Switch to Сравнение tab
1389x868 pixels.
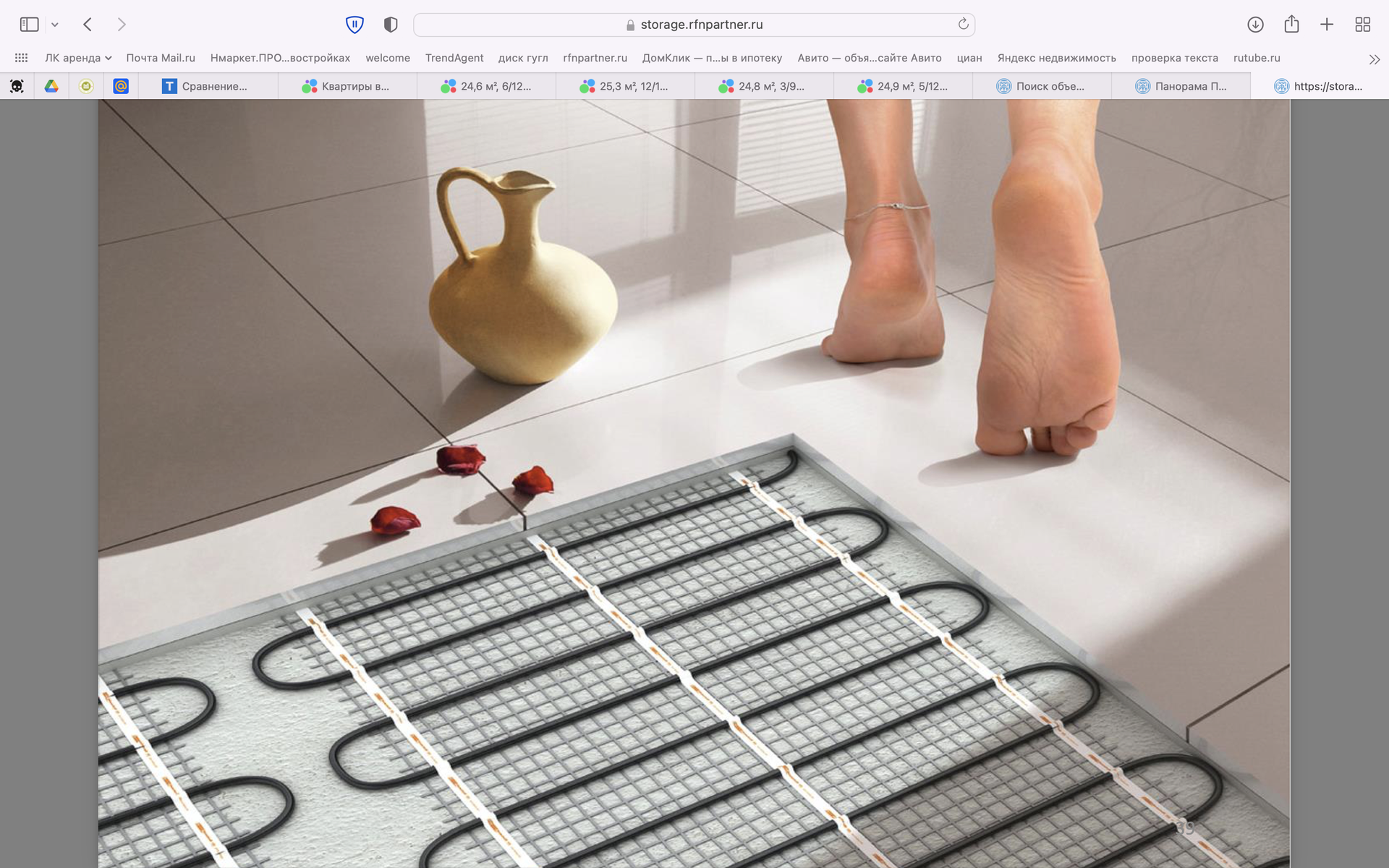click(x=208, y=86)
